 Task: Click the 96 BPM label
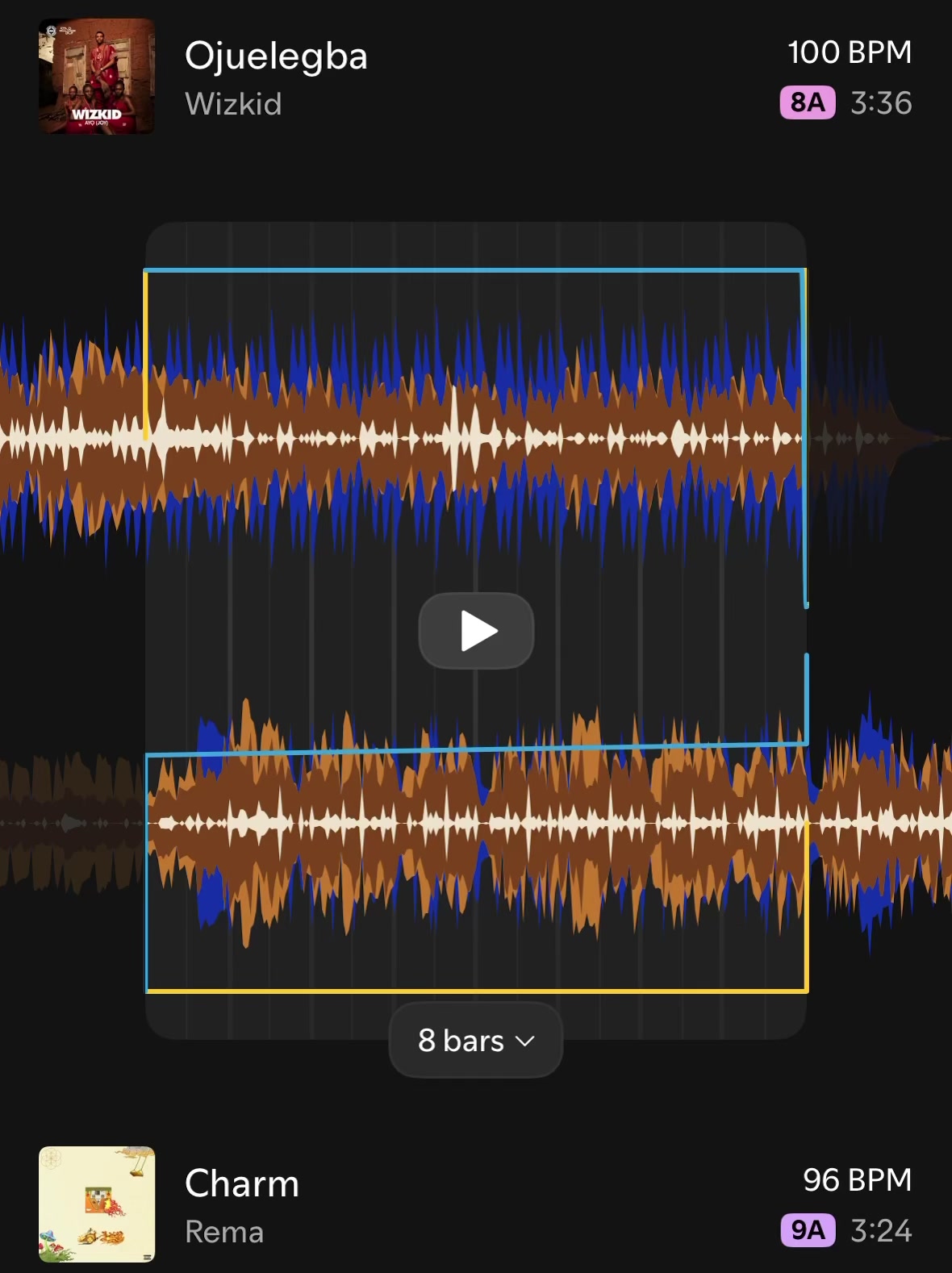click(857, 1180)
